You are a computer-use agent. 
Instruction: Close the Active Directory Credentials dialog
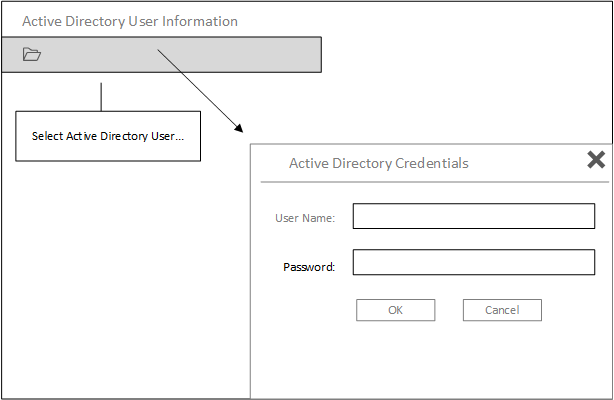pyautogui.click(x=595, y=159)
